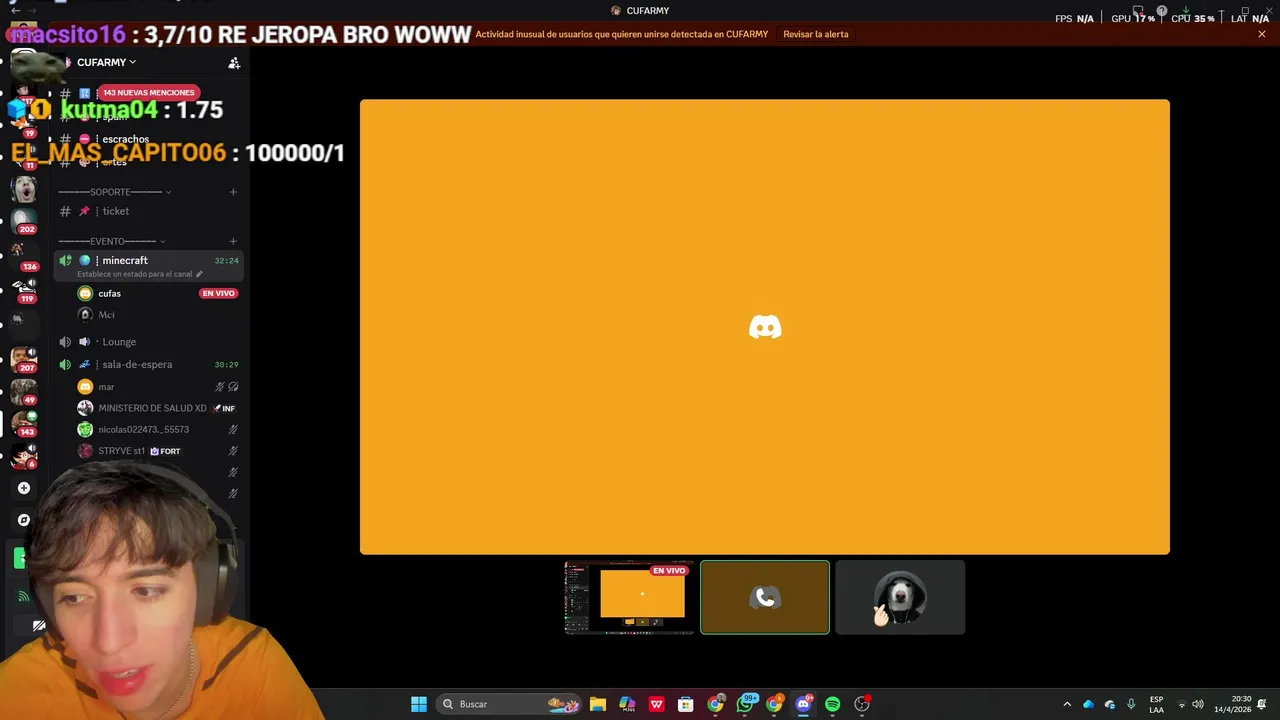The width and height of the screenshot is (1280, 720).
Task: Select user STRYVE st1
Action: pos(121,451)
